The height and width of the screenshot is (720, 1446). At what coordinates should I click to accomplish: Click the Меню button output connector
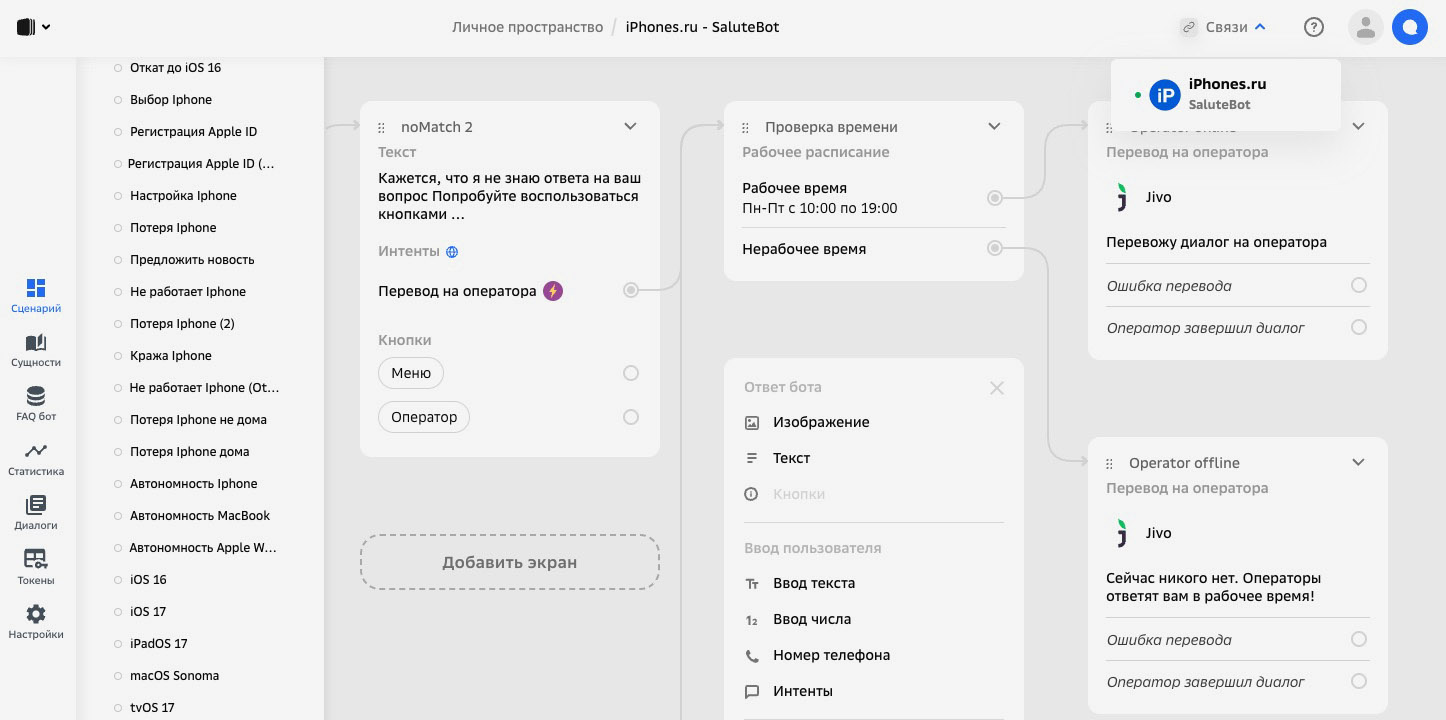coord(631,373)
